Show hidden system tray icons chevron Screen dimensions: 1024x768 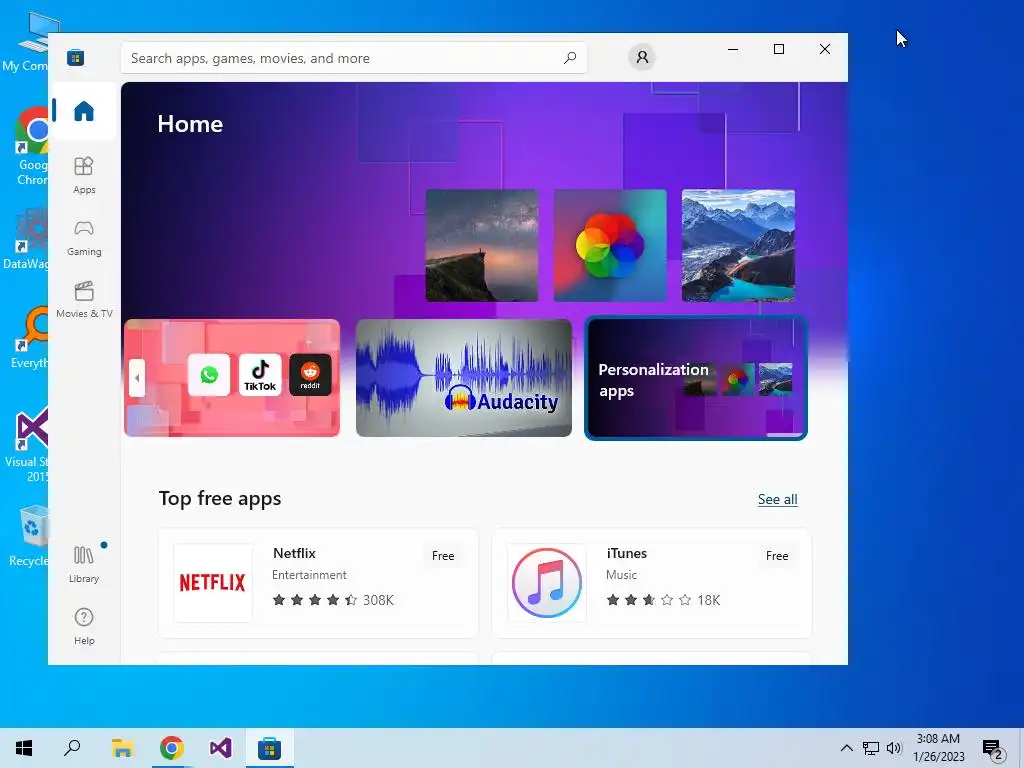click(846, 748)
